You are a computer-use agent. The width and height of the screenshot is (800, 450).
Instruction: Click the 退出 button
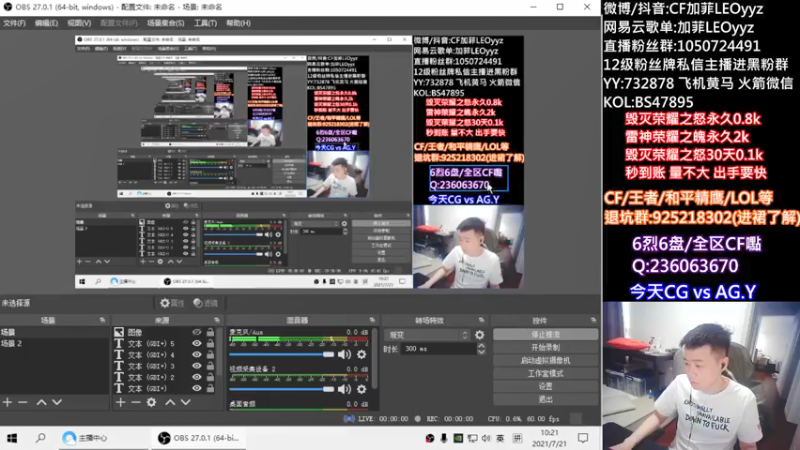click(545, 399)
